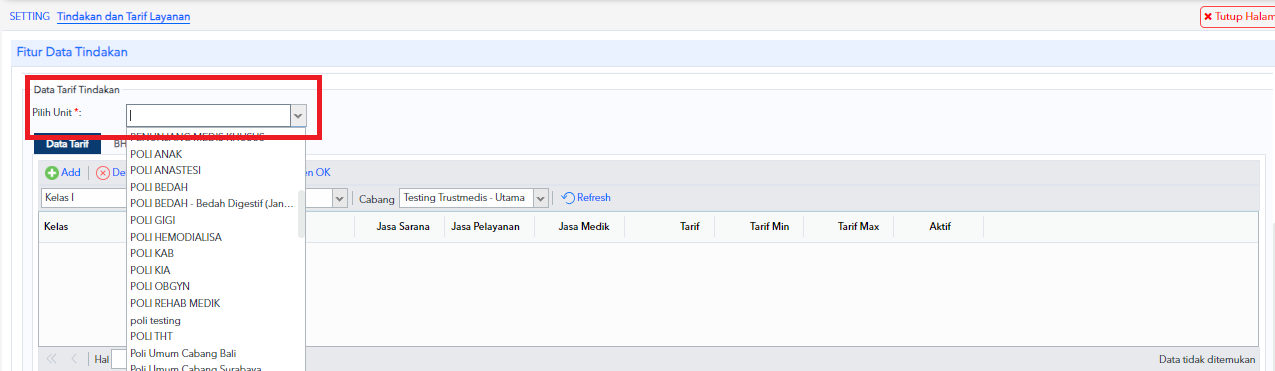Image resolution: width=1275 pixels, height=371 pixels.
Task: Select POLI KIA from the list
Action: (x=150, y=270)
